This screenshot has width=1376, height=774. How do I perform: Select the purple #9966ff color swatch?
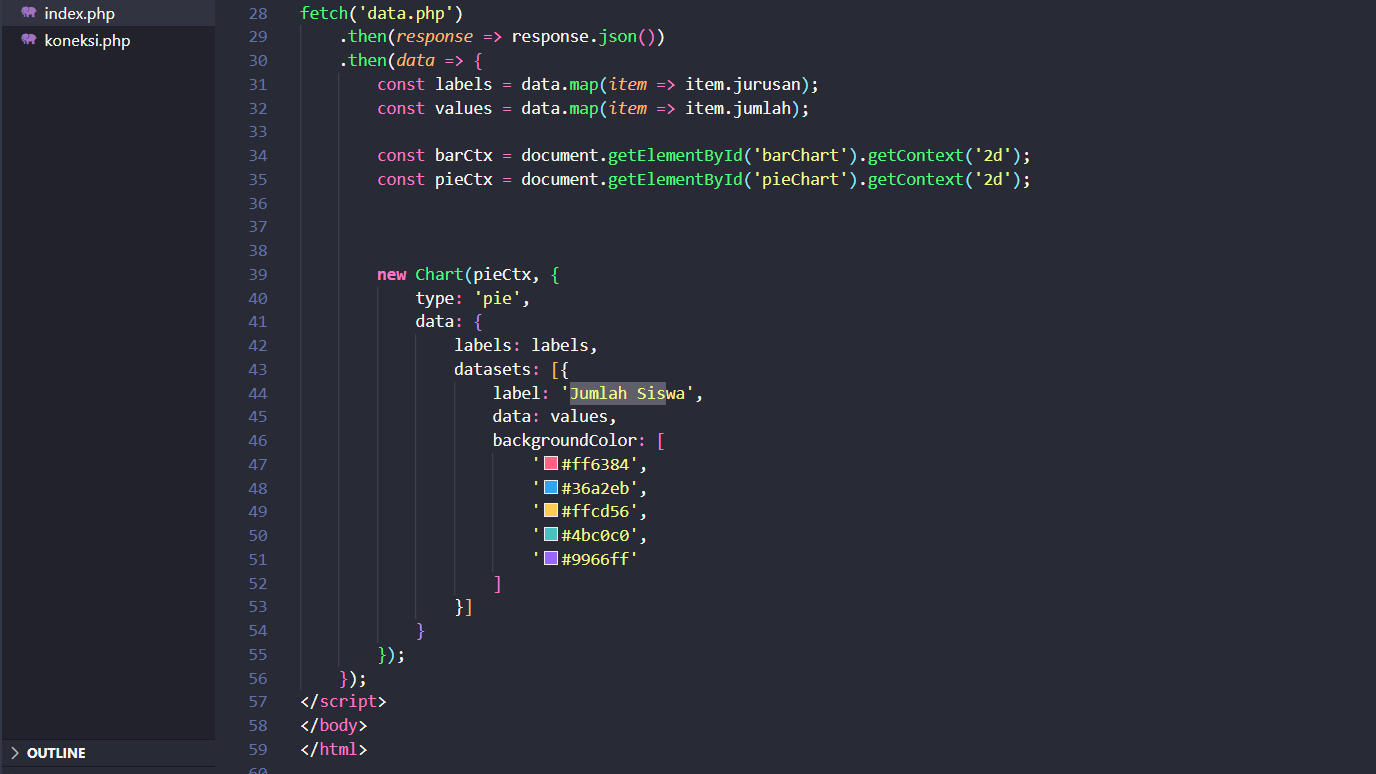pyautogui.click(x=551, y=559)
